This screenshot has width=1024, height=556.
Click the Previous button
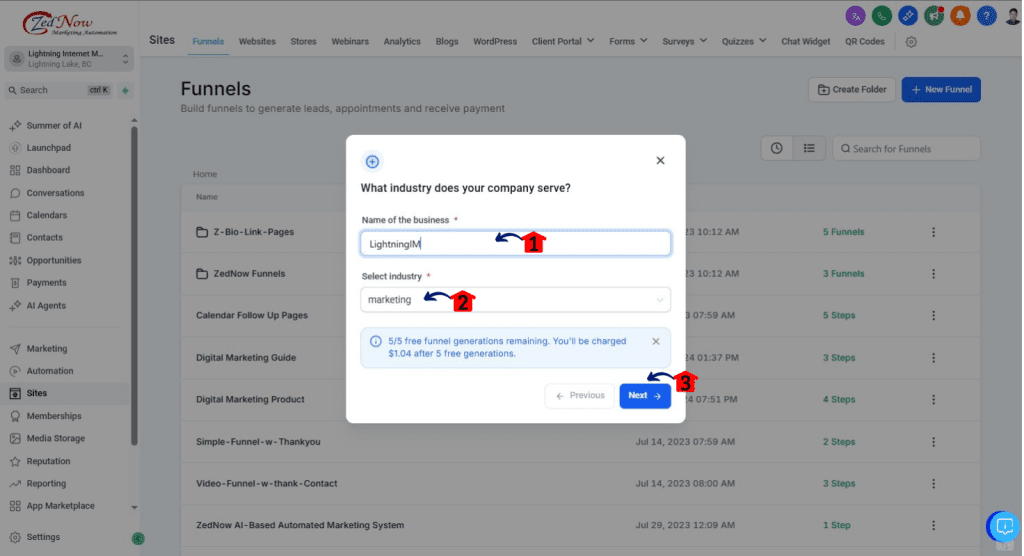pyautogui.click(x=580, y=396)
